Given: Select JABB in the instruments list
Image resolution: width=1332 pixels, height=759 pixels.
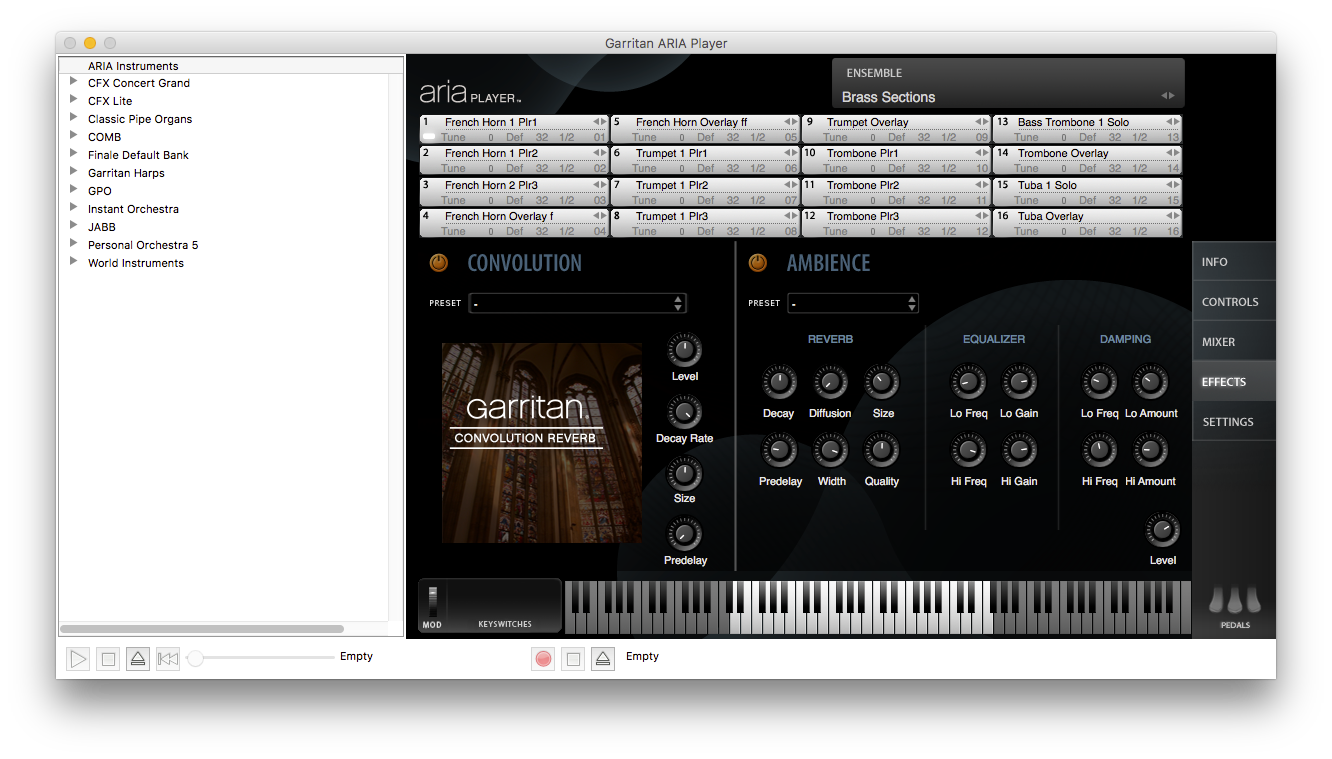Looking at the screenshot, I should 102,227.
